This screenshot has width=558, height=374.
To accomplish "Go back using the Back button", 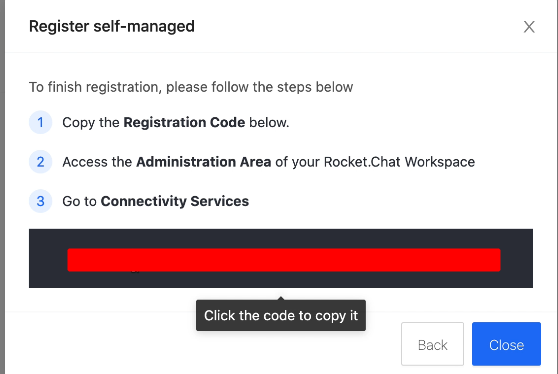I will [432, 344].
